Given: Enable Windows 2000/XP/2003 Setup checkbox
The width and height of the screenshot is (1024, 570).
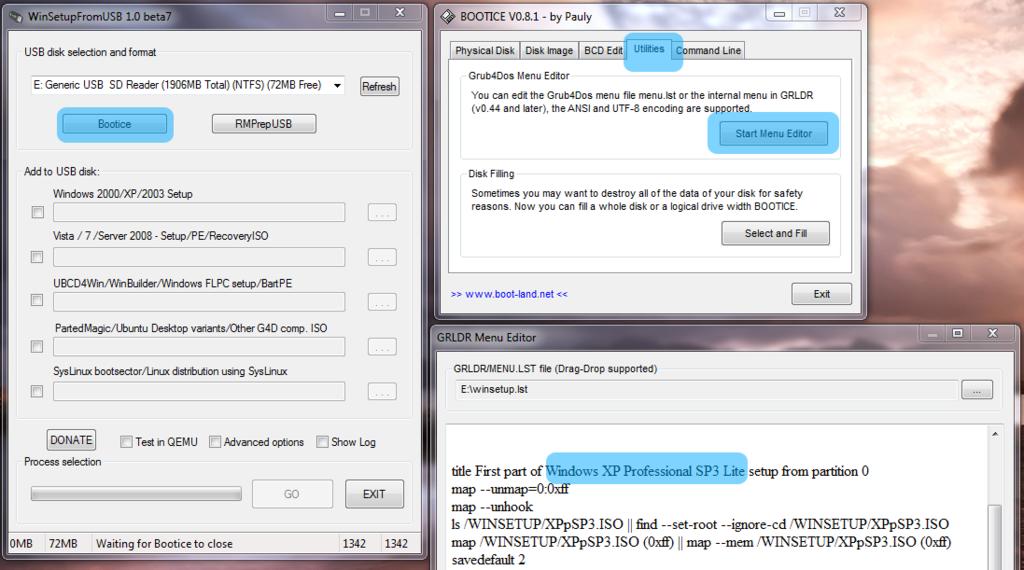Looking at the screenshot, I should (38, 212).
